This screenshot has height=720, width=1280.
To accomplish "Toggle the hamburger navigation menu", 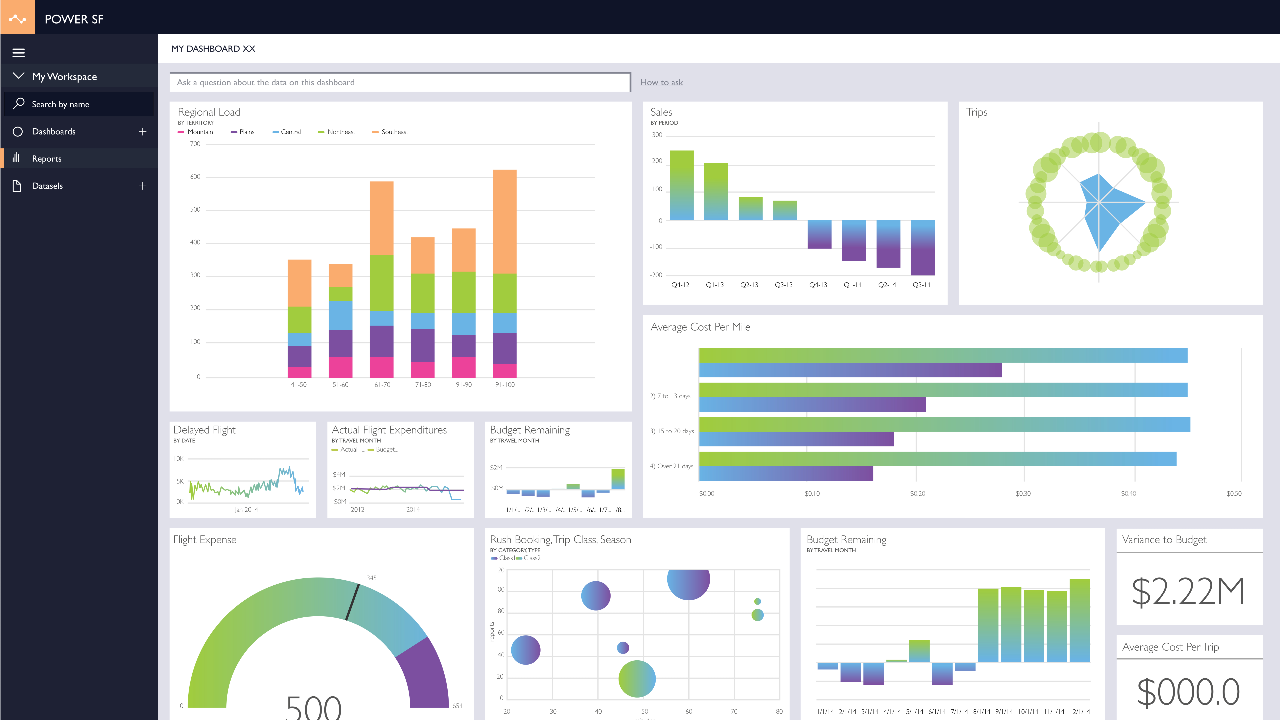I will (x=18, y=53).
